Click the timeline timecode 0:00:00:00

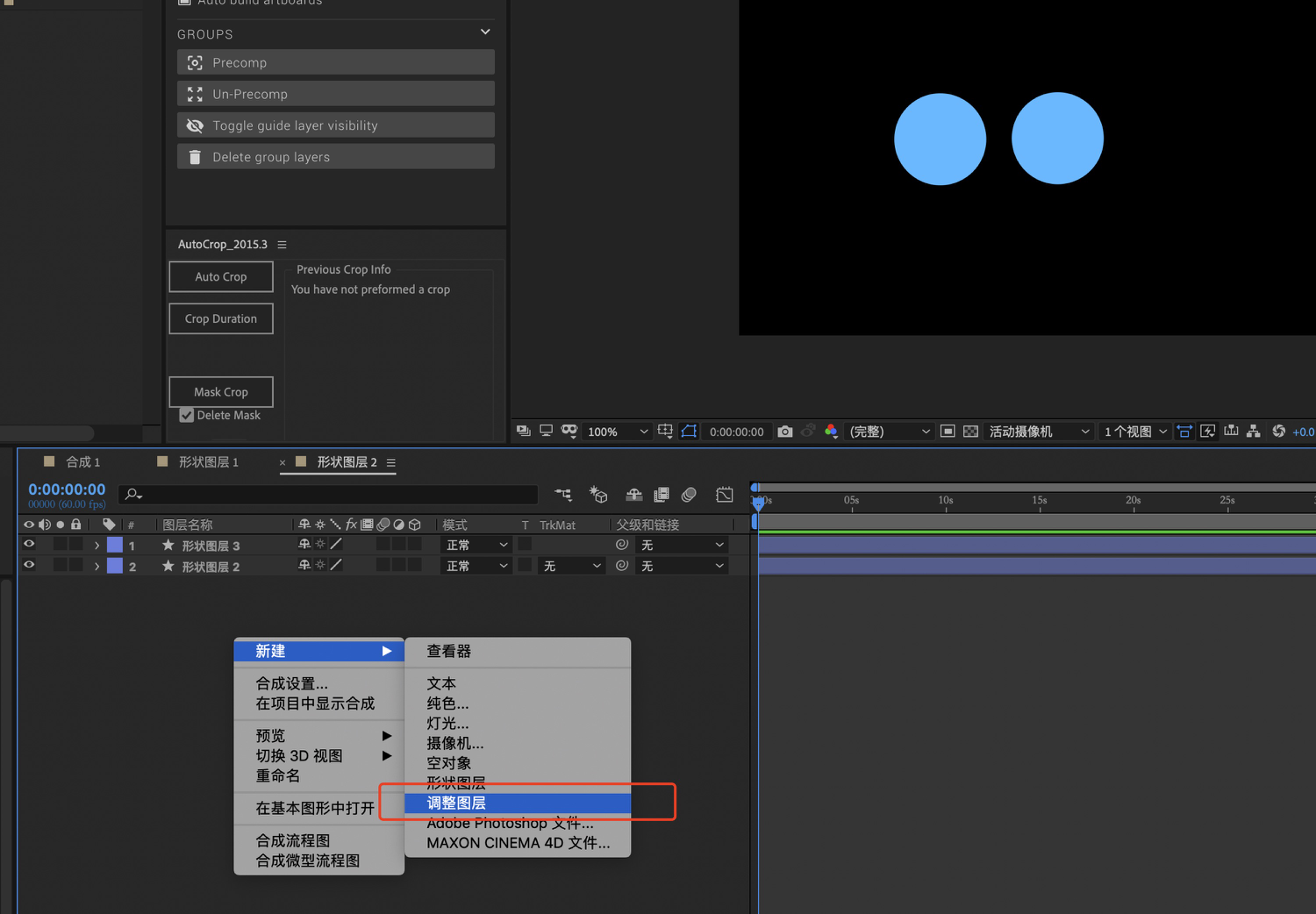[x=67, y=489]
